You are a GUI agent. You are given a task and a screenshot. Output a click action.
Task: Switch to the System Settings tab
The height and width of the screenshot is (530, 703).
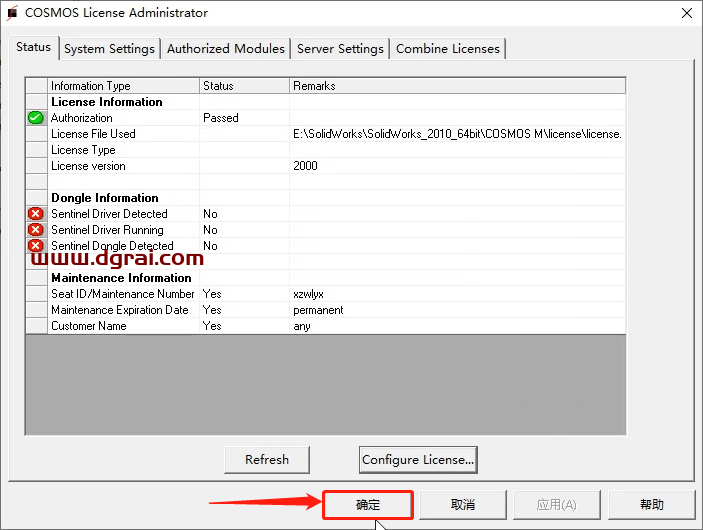coord(109,48)
